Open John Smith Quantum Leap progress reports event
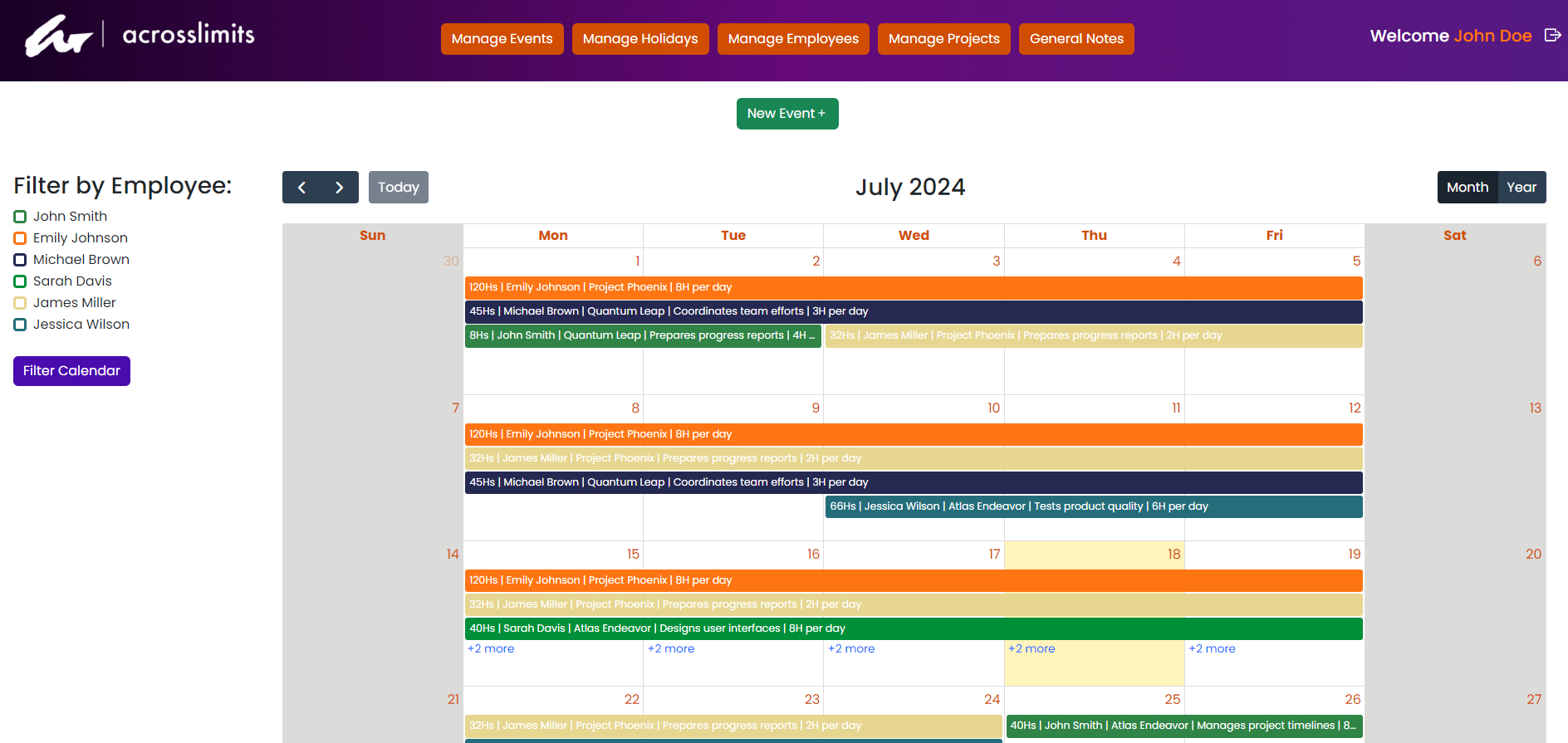The width and height of the screenshot is (1568, 743). [x=643, y=335]
